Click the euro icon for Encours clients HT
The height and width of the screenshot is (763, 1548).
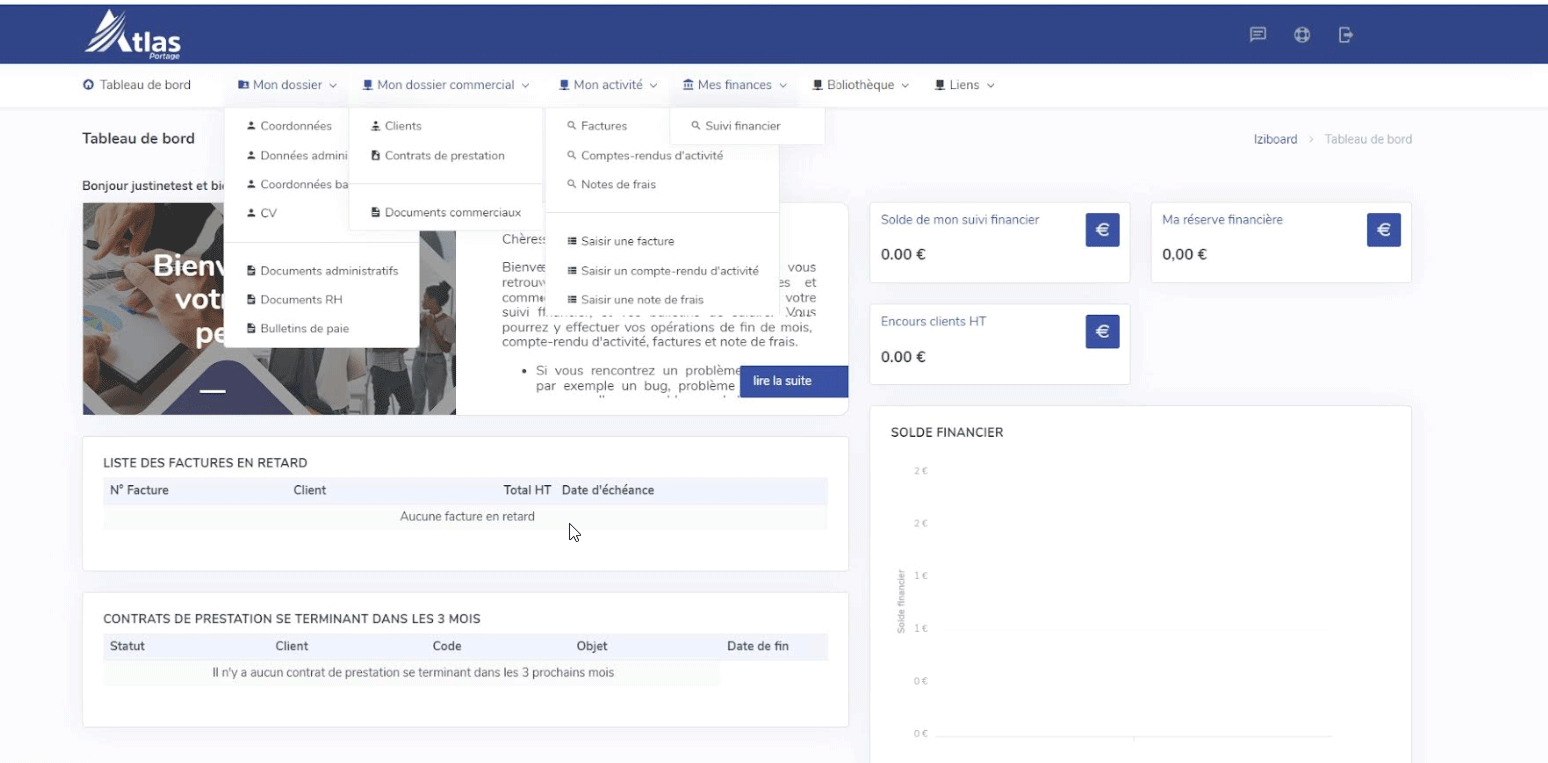[x=1102, y=331]
